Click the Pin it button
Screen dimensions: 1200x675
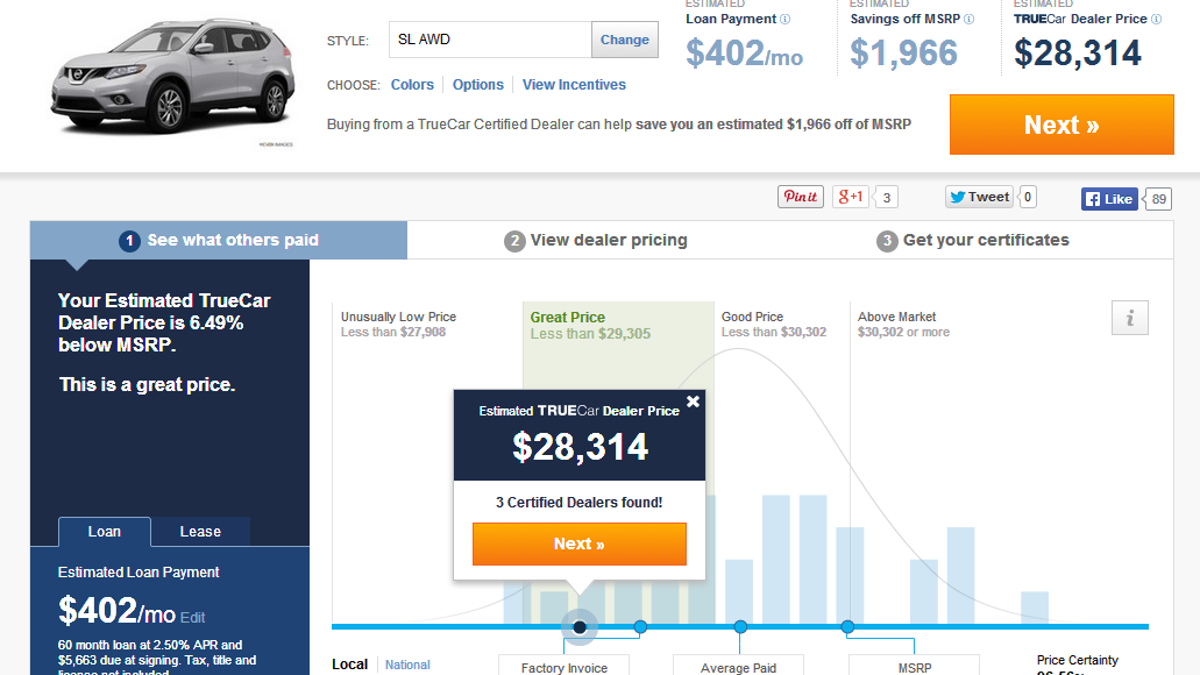coord(801,197)
